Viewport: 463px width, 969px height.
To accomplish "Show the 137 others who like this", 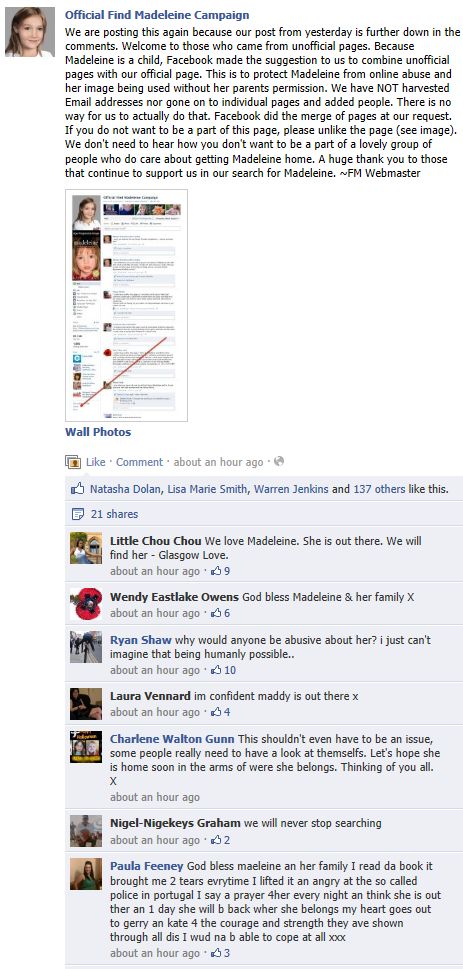I will (x=379, y=489).
